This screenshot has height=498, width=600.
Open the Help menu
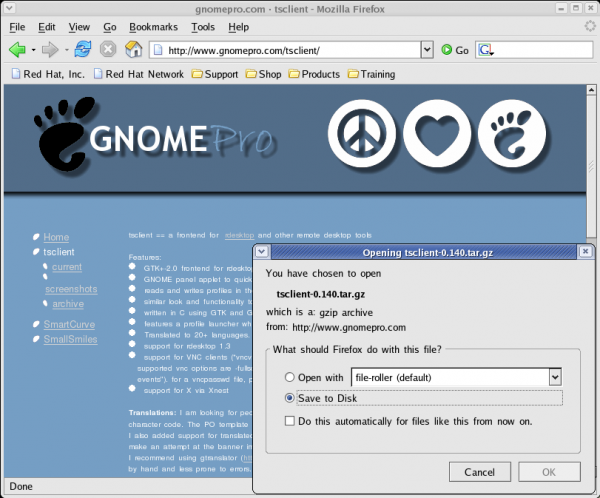coord(239,27)
